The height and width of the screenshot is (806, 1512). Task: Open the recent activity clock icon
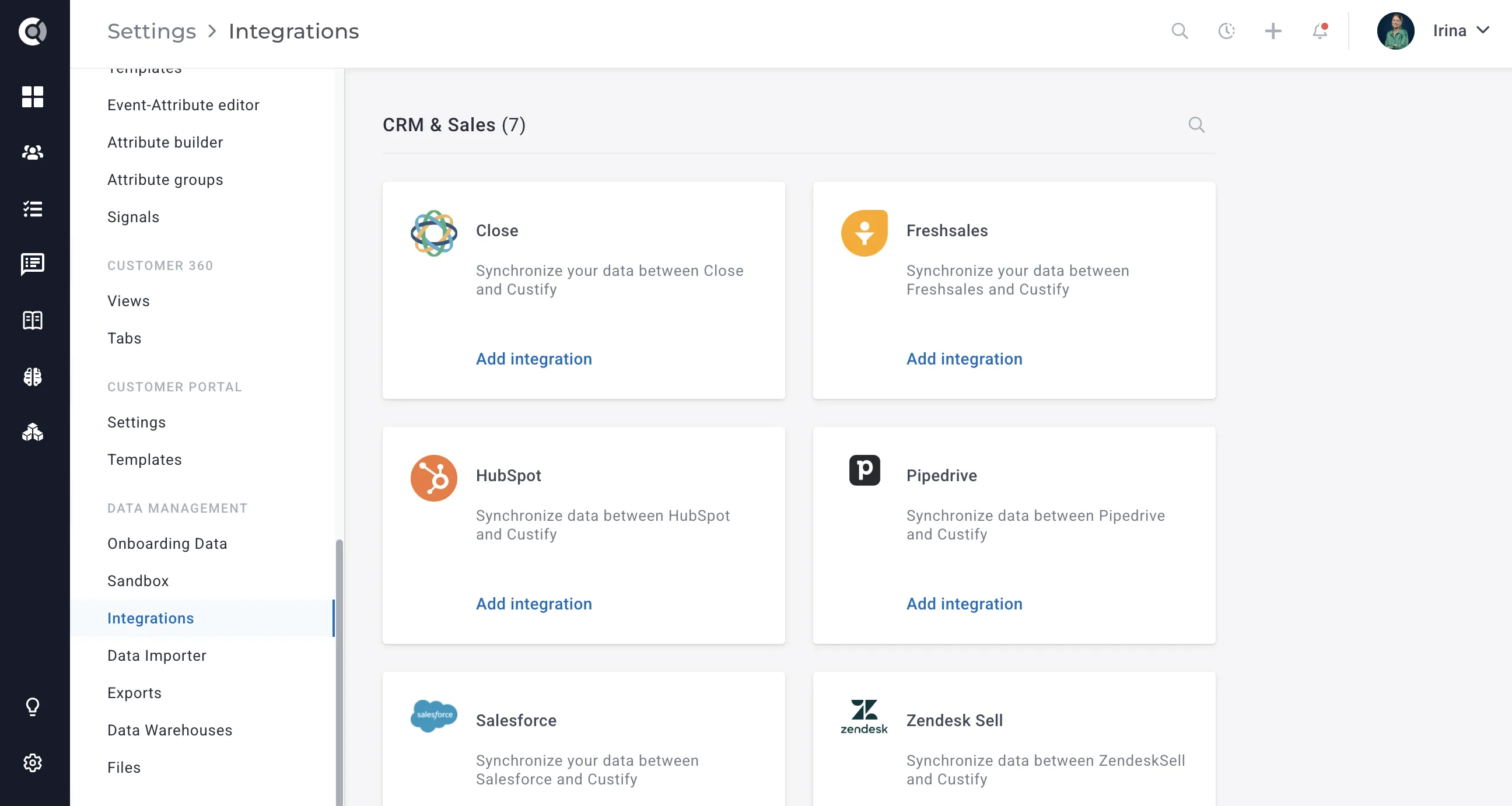coord(1226,31)
